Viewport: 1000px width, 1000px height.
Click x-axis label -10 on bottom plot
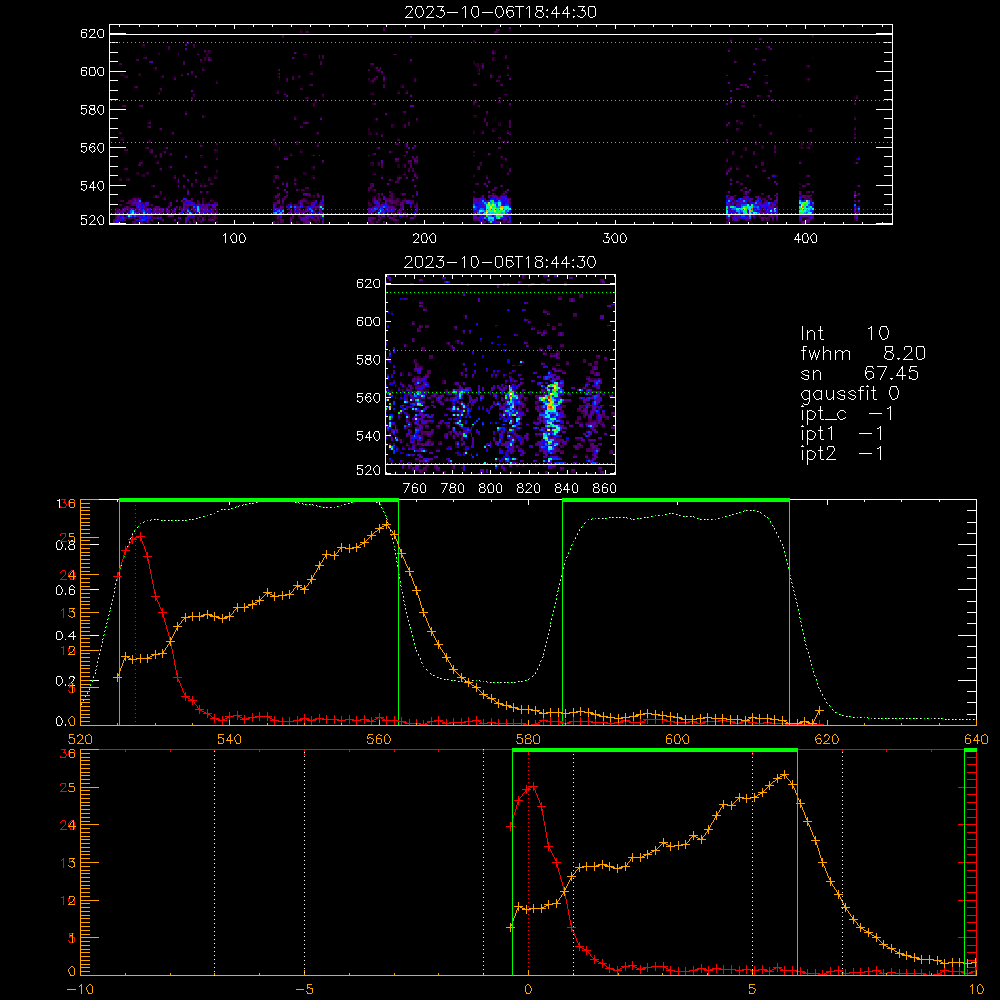[80, 990]
